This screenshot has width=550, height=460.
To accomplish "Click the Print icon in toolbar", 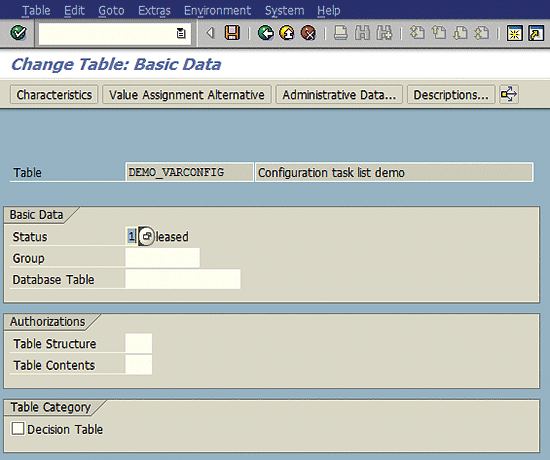I will [x=340, y=33].
